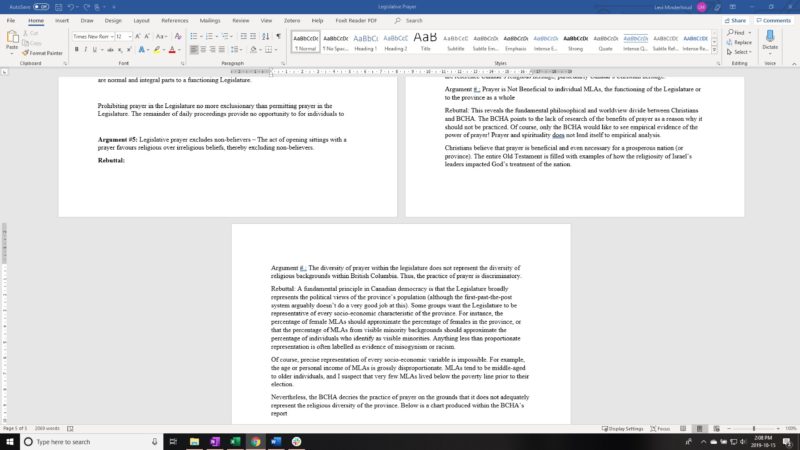
Task: Toggle the AutoSave switch
Action: [x=40, y=6]
